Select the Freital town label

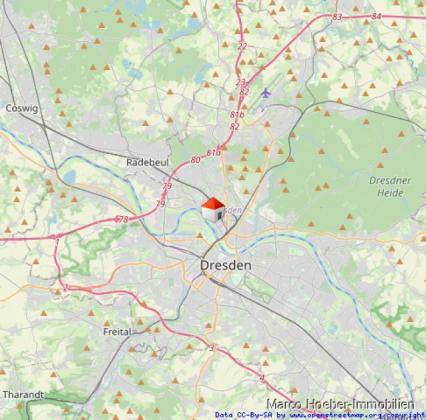[x=117, y=332]
